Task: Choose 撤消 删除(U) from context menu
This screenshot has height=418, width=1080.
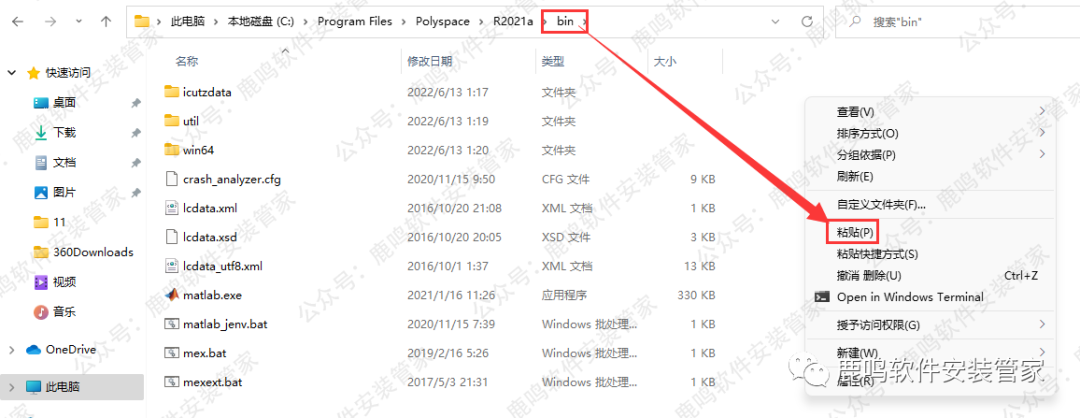Action: [929, 275]
